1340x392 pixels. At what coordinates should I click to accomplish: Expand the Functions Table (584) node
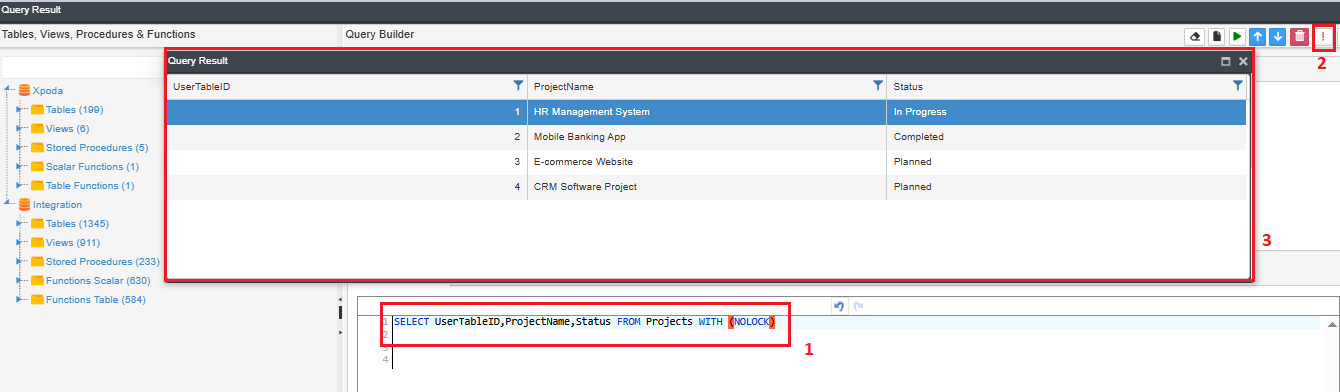(20, 299)
